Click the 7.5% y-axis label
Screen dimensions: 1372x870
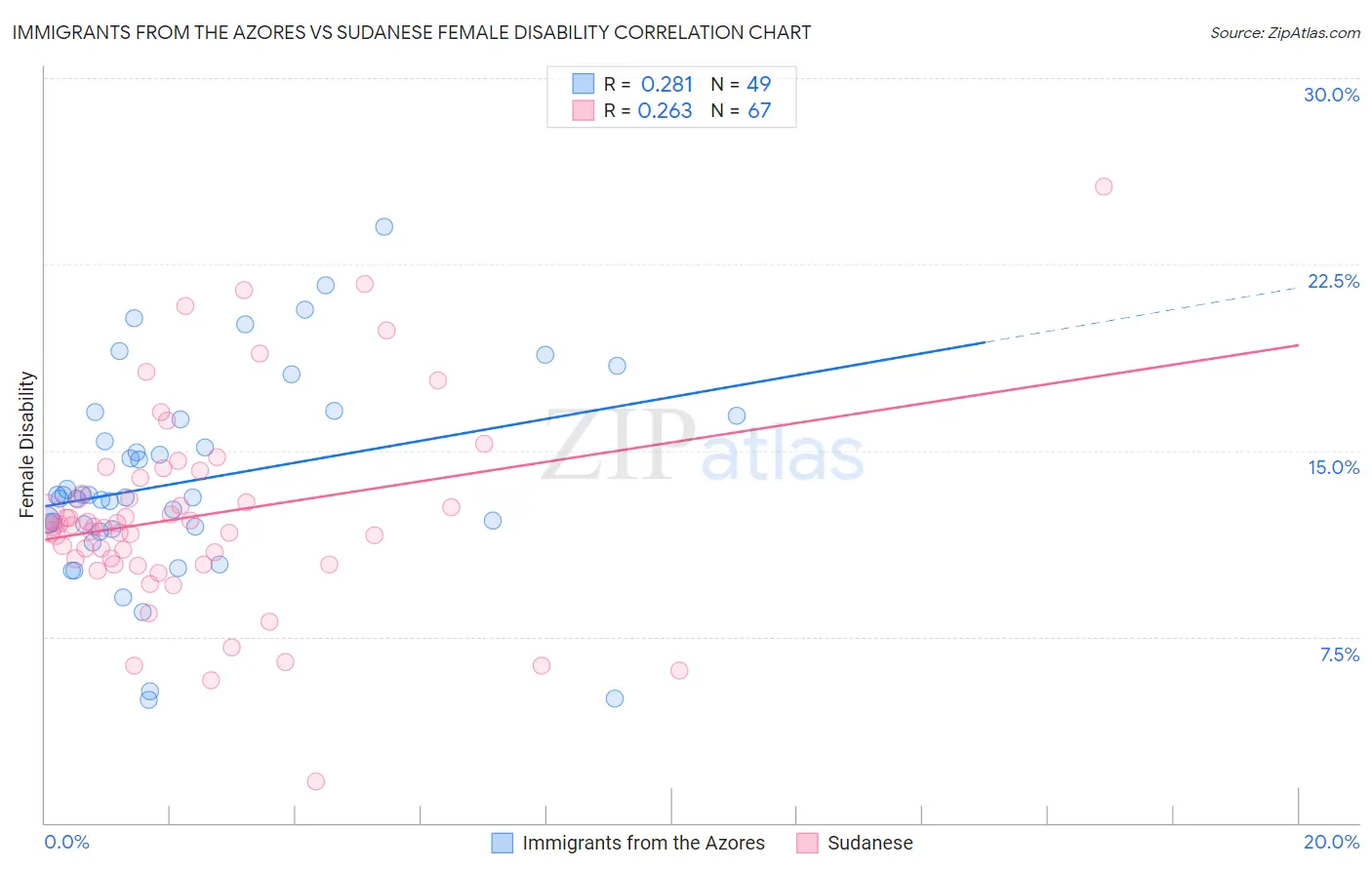pyautogui.click(x=1339, y=654)
